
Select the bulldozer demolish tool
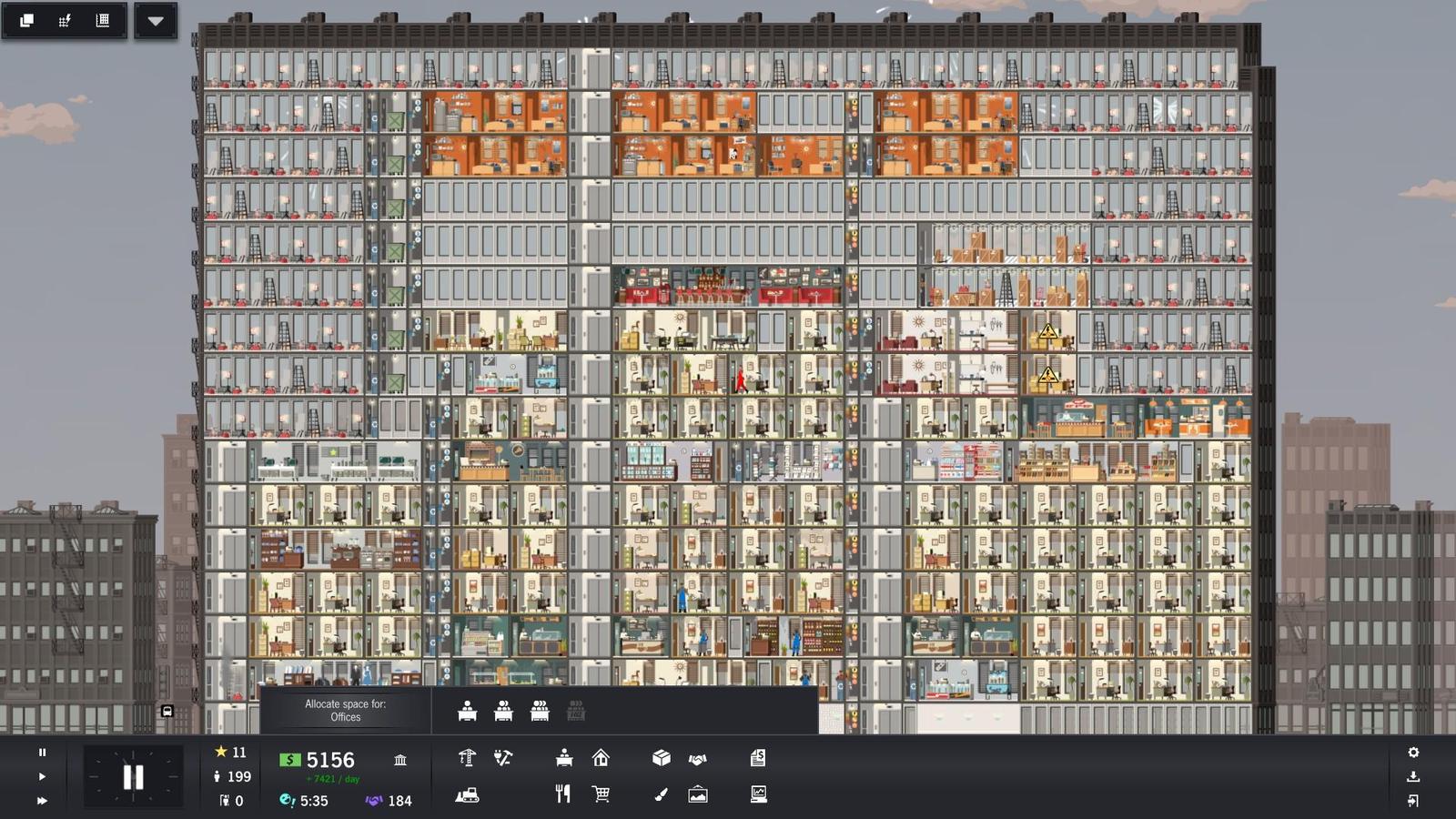[467, 794]
